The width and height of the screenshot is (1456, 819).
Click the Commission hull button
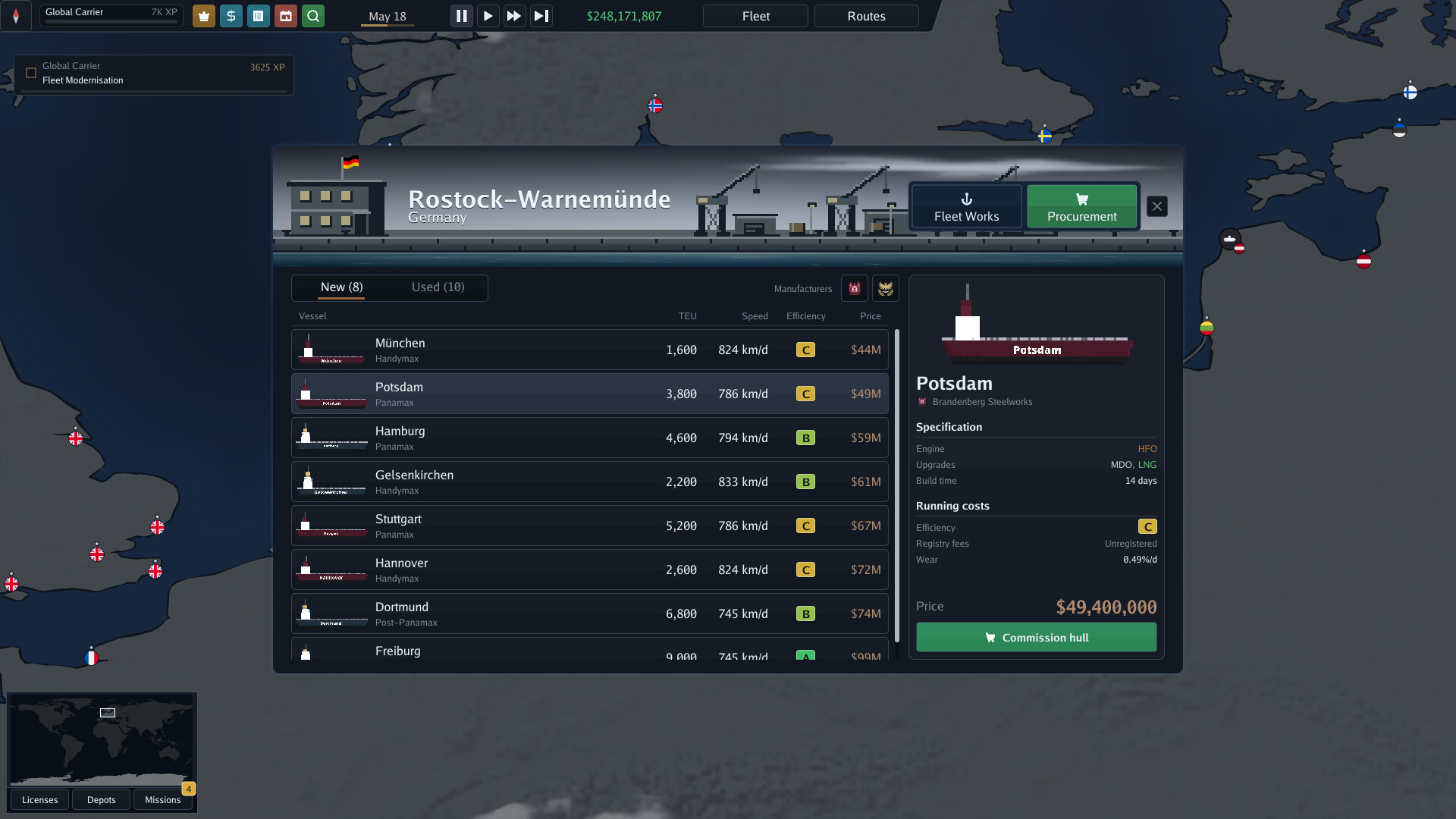(x=1036, y=637)
